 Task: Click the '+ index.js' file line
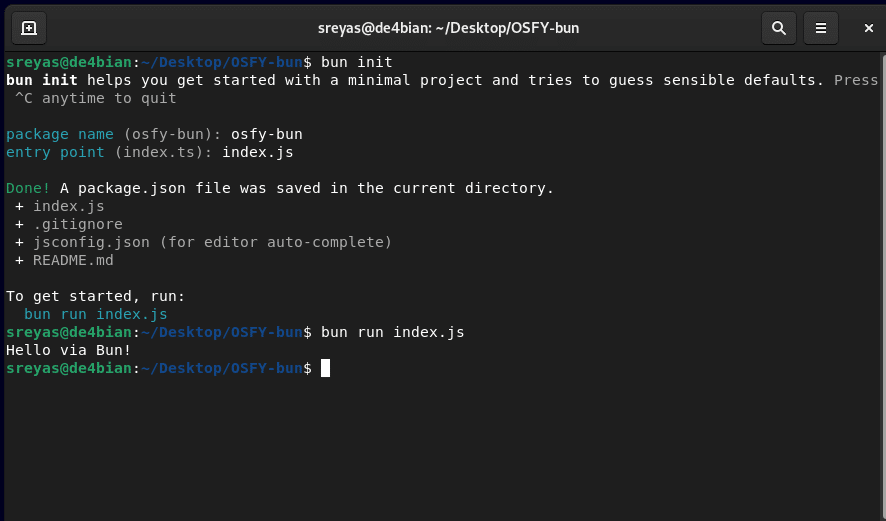click(60, 206)
